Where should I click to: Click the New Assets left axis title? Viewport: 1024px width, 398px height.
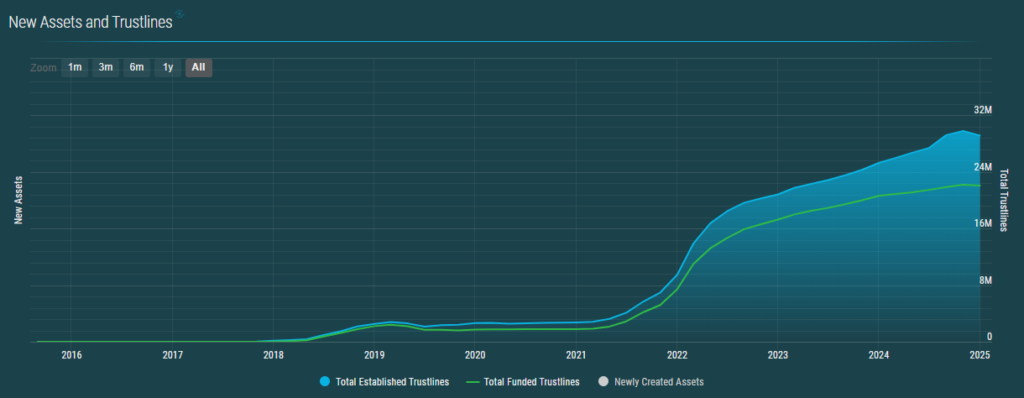point(19,200)
